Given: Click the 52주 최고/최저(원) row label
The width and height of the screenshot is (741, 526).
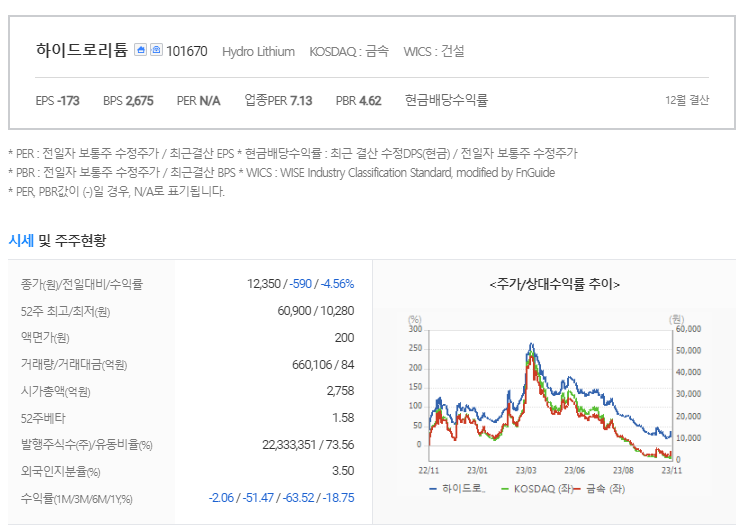Looking at the screenshot, I should [x=65, y=311].
